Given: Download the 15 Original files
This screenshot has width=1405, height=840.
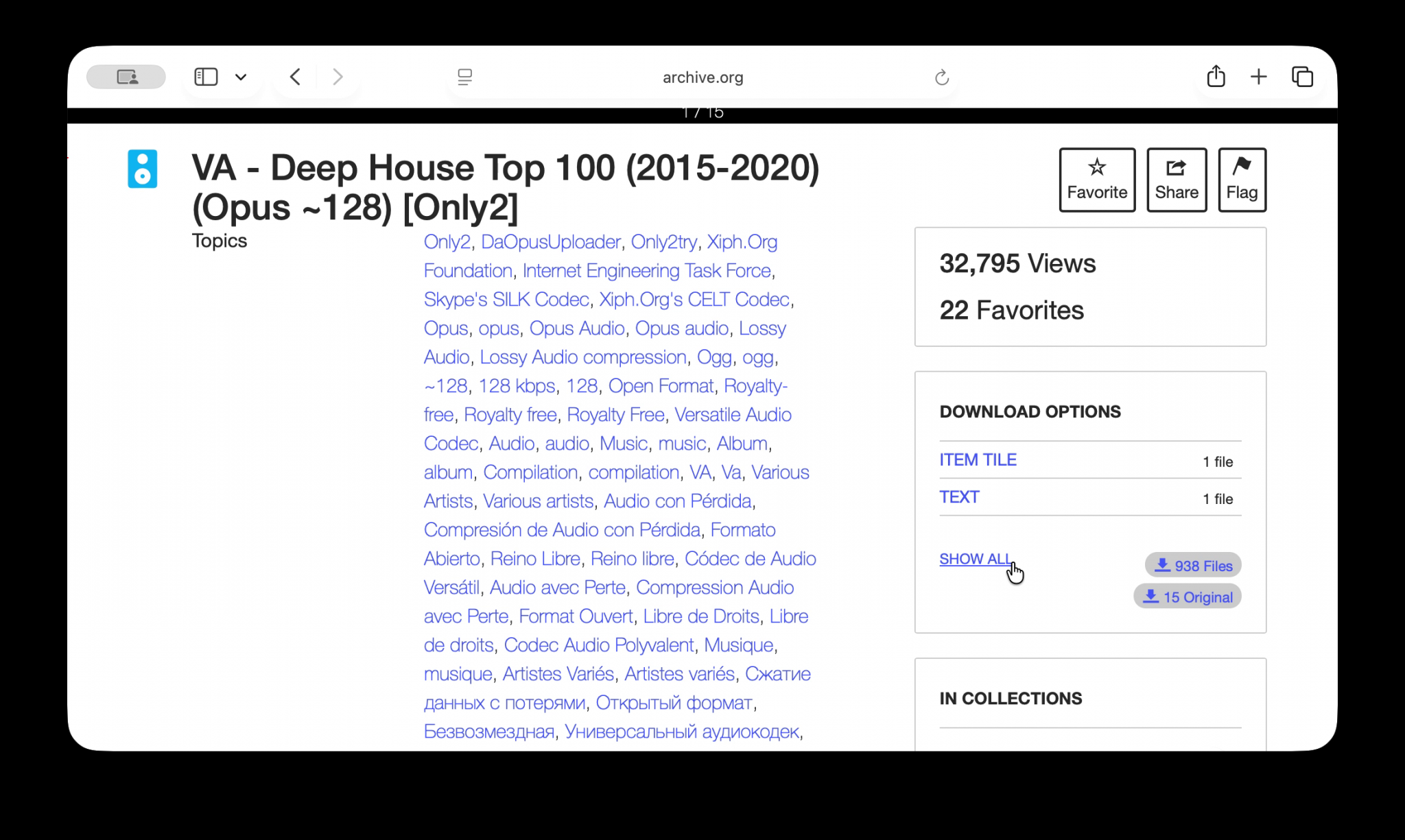Looking at the screenshot, I should pyautogui.click(x=1188, y=597).
